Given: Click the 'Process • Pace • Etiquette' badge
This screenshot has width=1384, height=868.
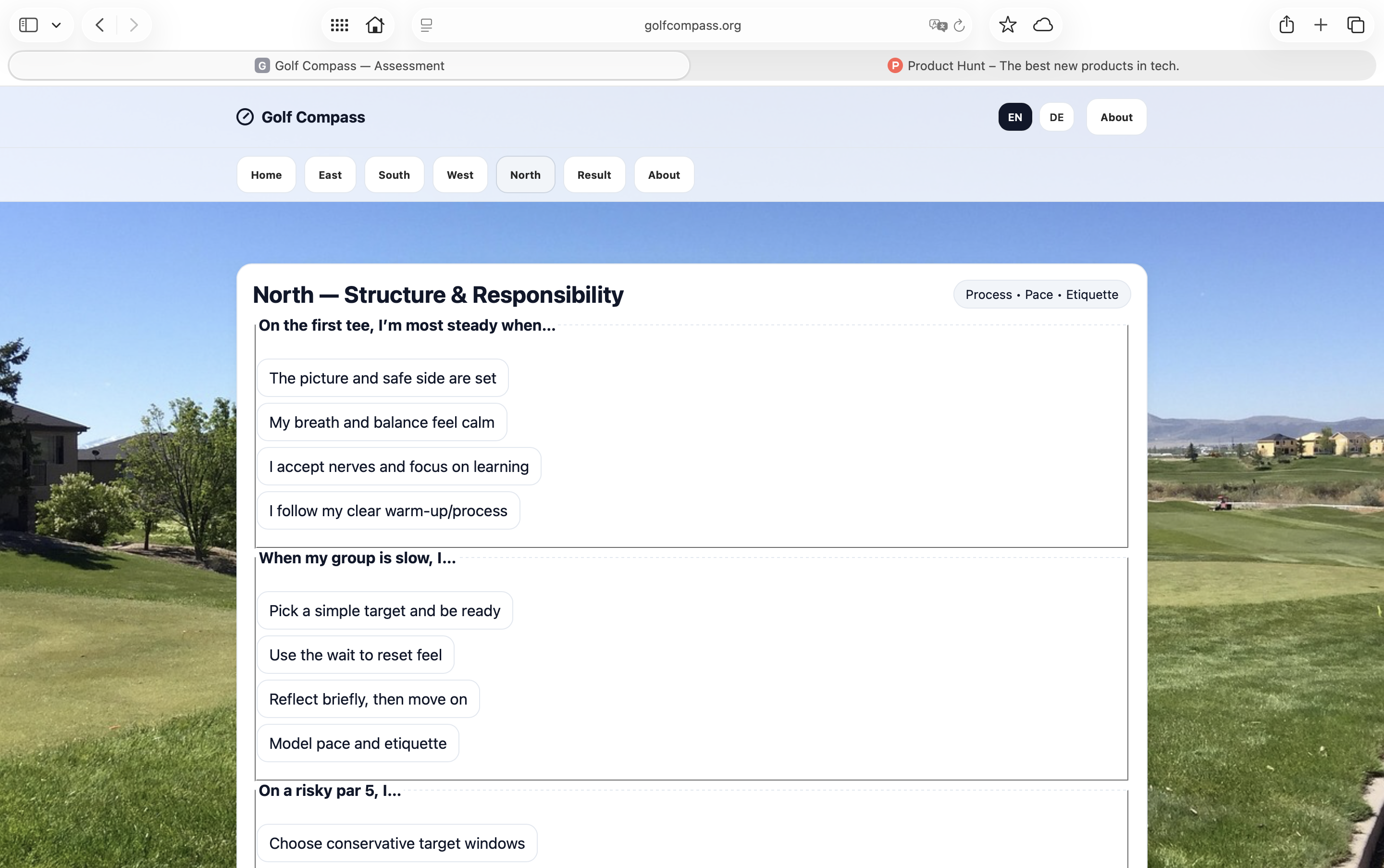Looking at the screenshot, I should pyautogui.click(x=1041, y=294).
